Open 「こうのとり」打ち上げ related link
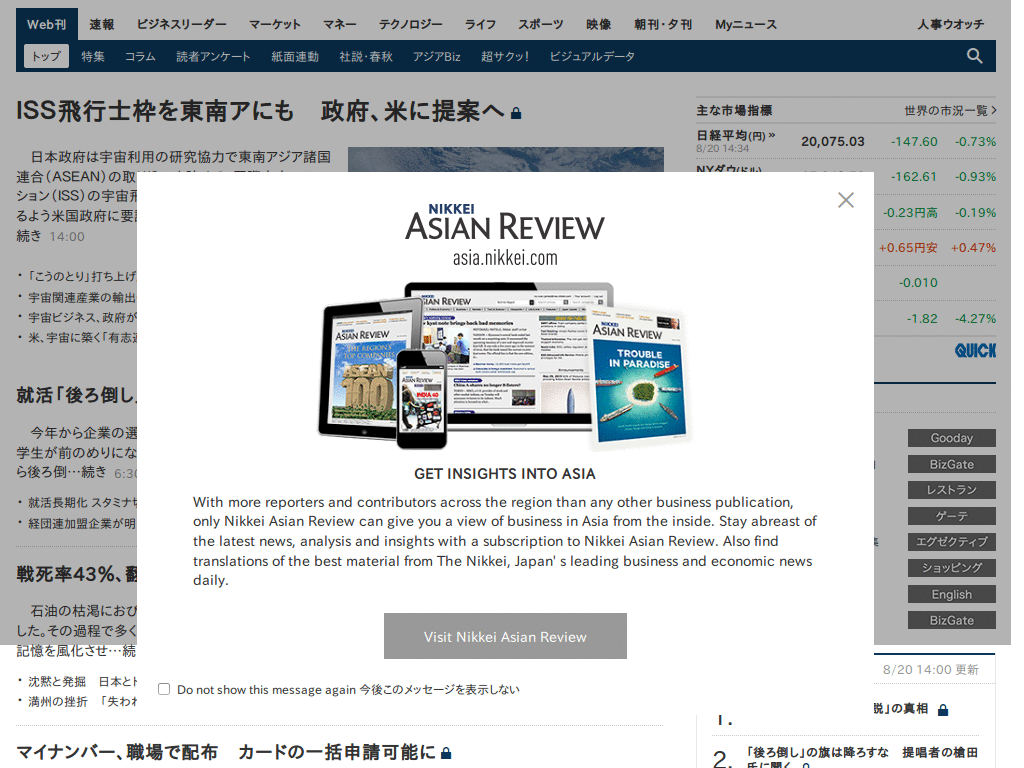Image resolution: width=1024 pixels, height=768 pixels. pyautogui.click(x=82, y=276)
